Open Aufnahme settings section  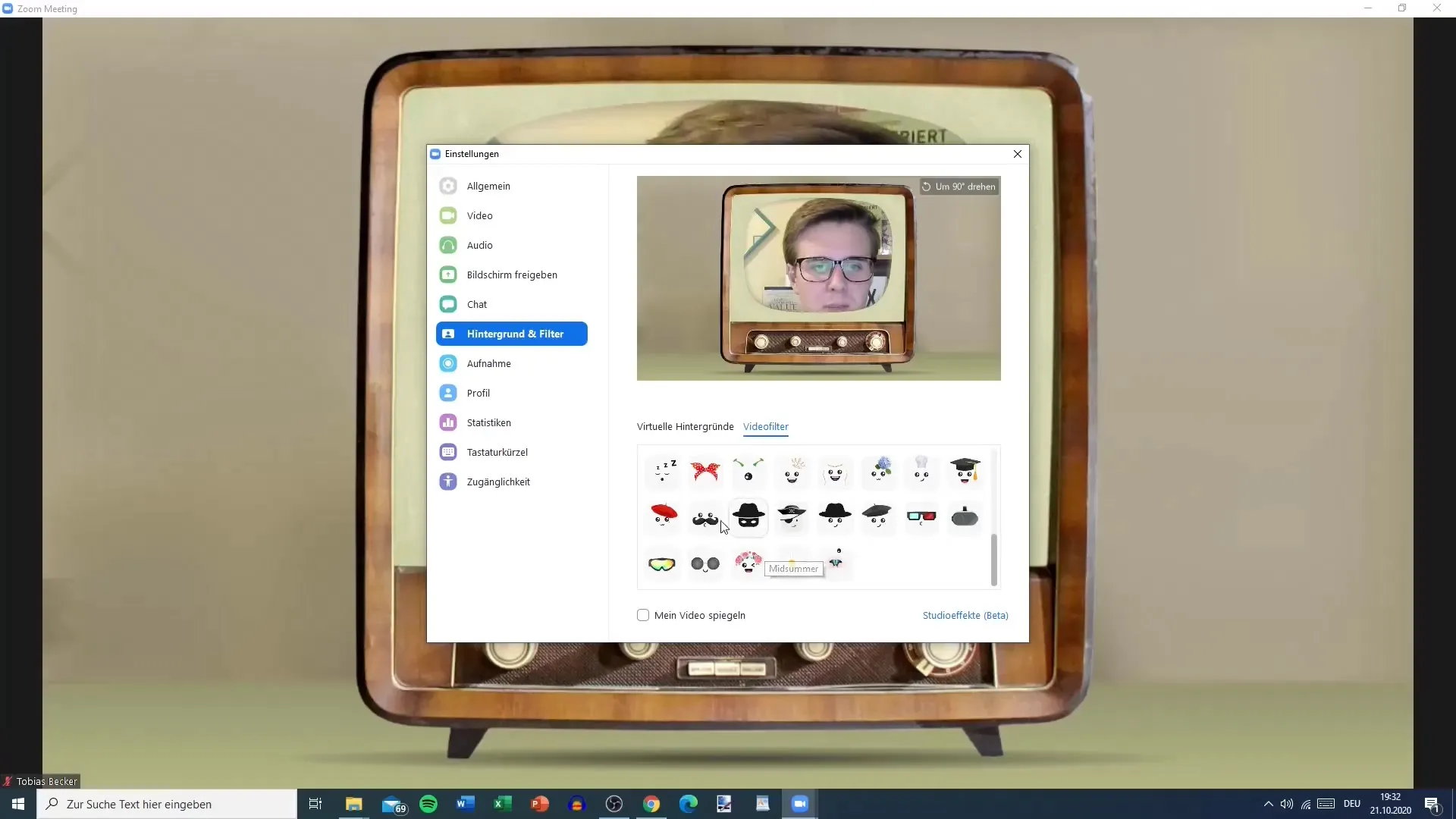coord(512,363)
